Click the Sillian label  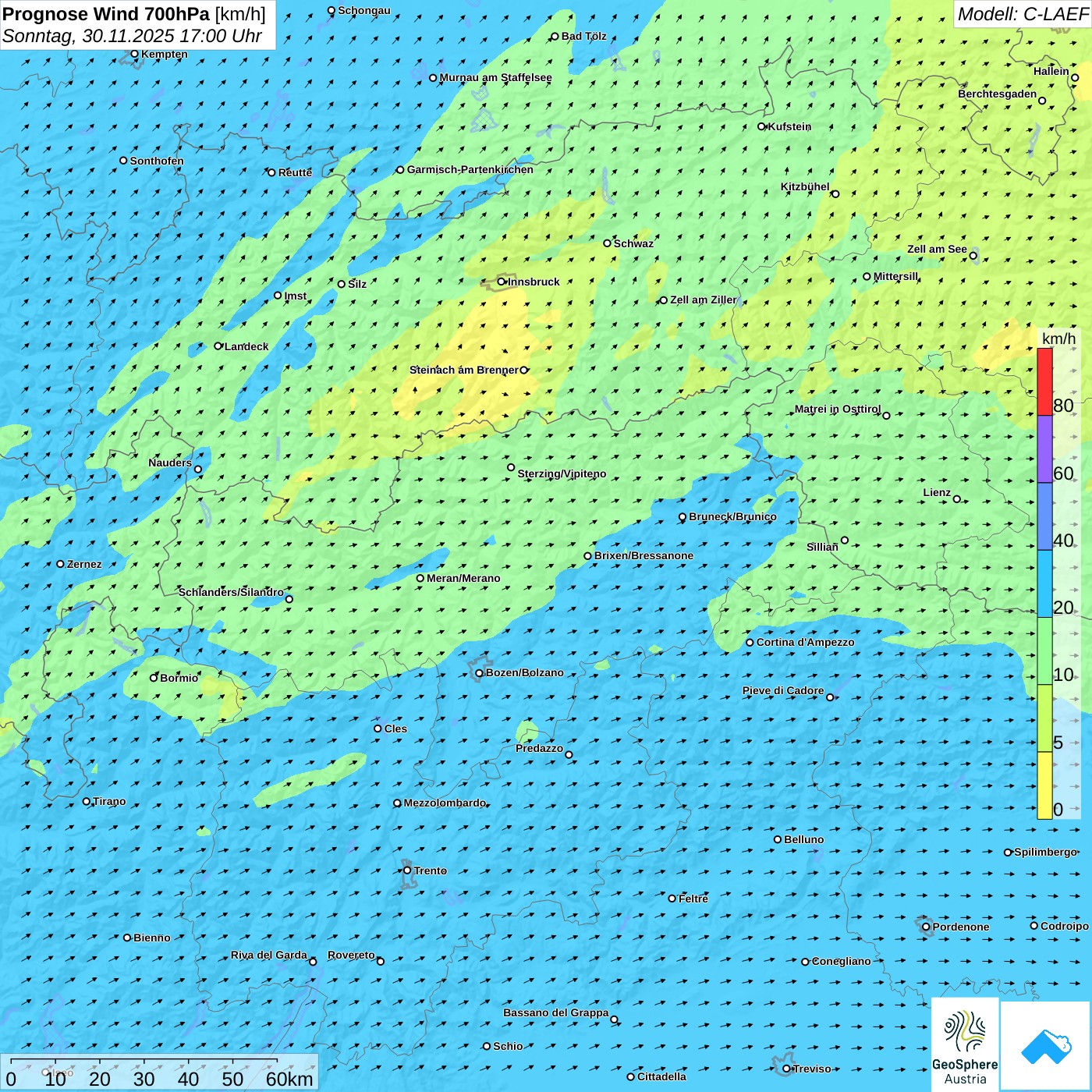coord(822,547)
